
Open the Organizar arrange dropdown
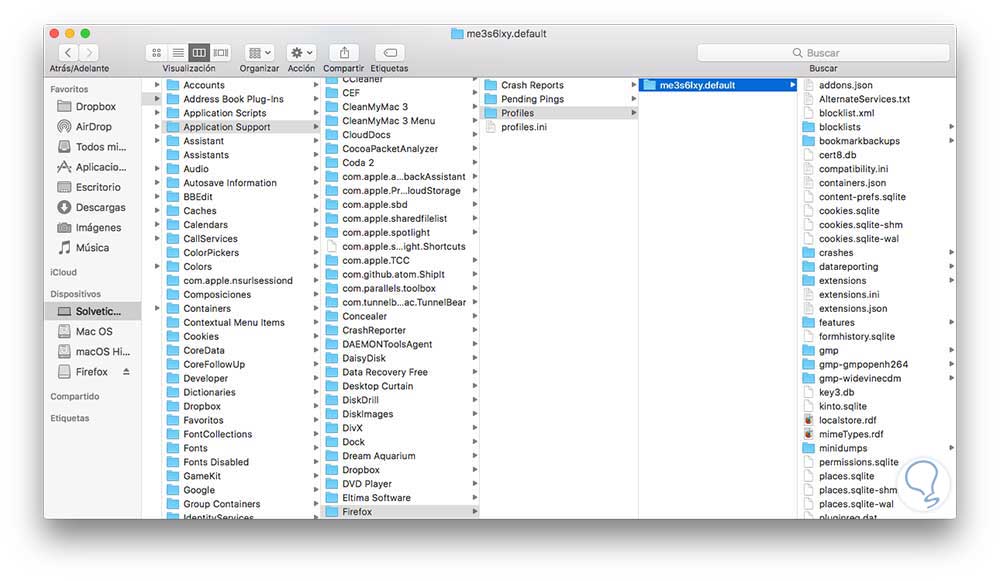[x=260, y=53]
